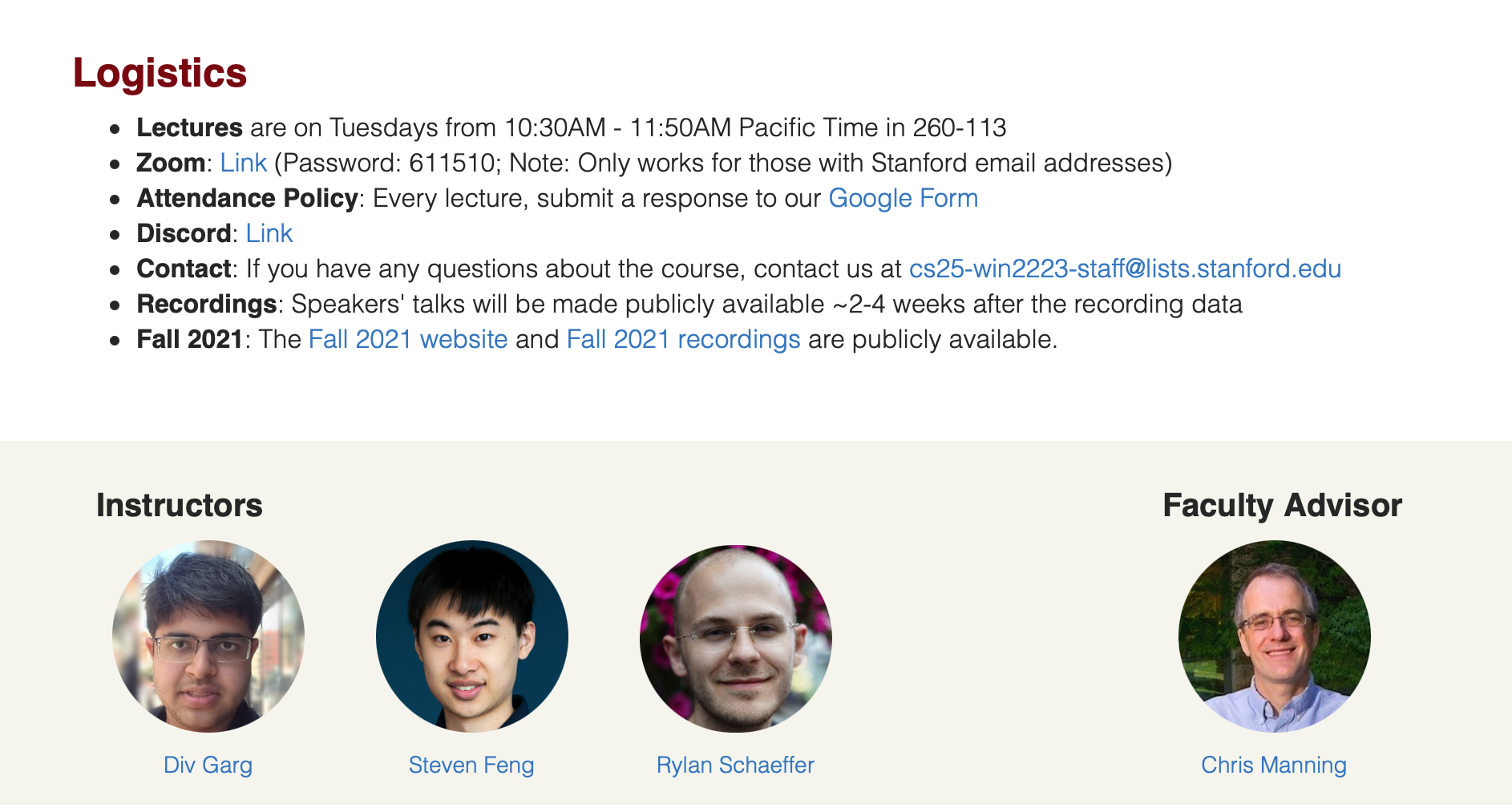Open the attendance Google Form link
Image resolution: width=1512 pixels, height=808 pixels.
click(x=903, y=198)
